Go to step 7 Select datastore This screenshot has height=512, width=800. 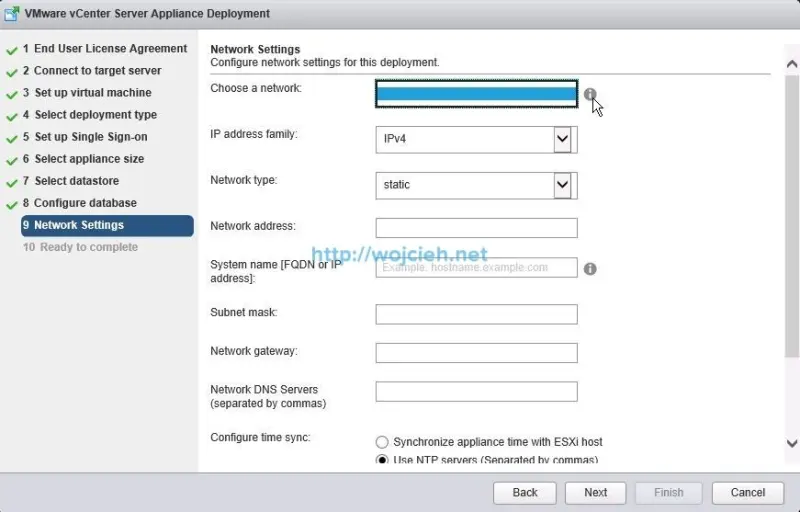click(x=70, y=181)
